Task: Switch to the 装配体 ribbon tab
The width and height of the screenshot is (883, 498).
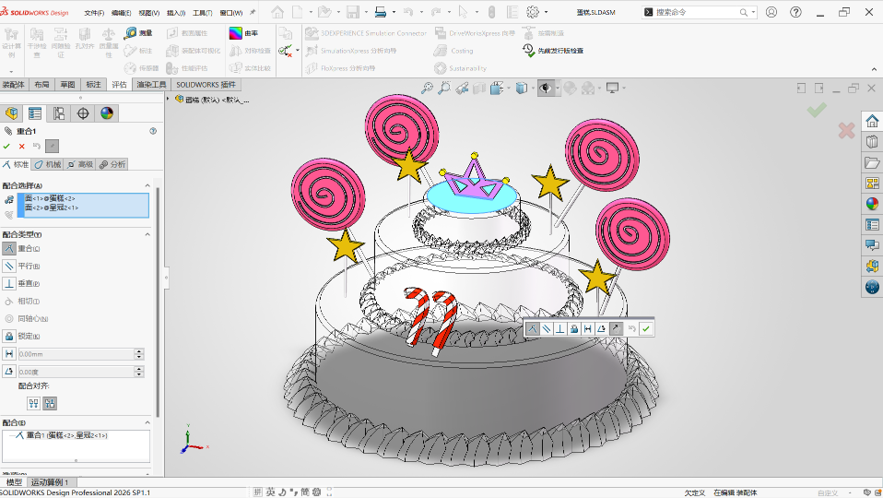Action: [x=14, y=85]
